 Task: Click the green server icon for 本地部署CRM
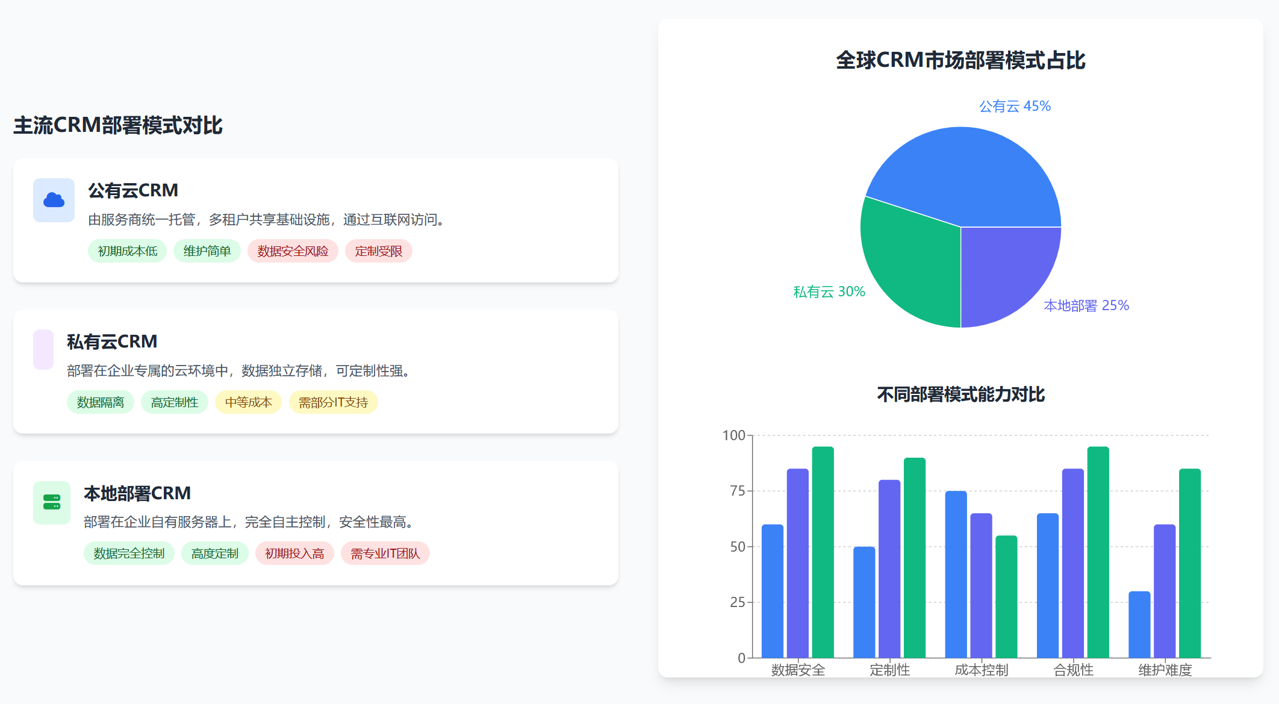tap(52, 502)
